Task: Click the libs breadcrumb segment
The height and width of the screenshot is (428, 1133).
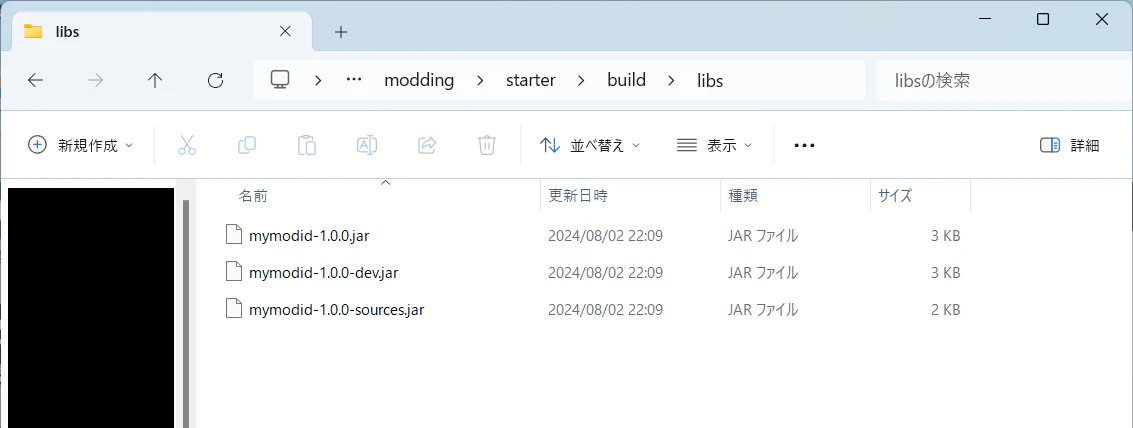Action: tap(710, 80)
